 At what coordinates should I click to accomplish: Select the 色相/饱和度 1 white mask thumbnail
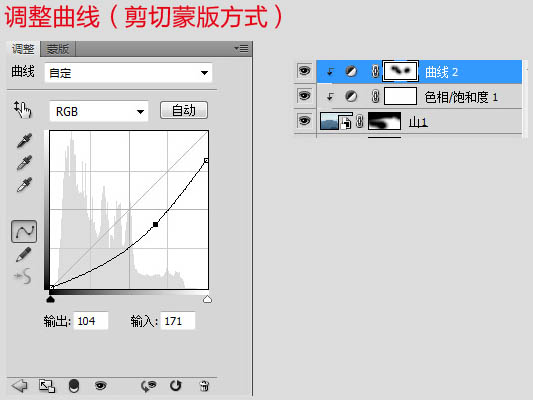(400, 96)
